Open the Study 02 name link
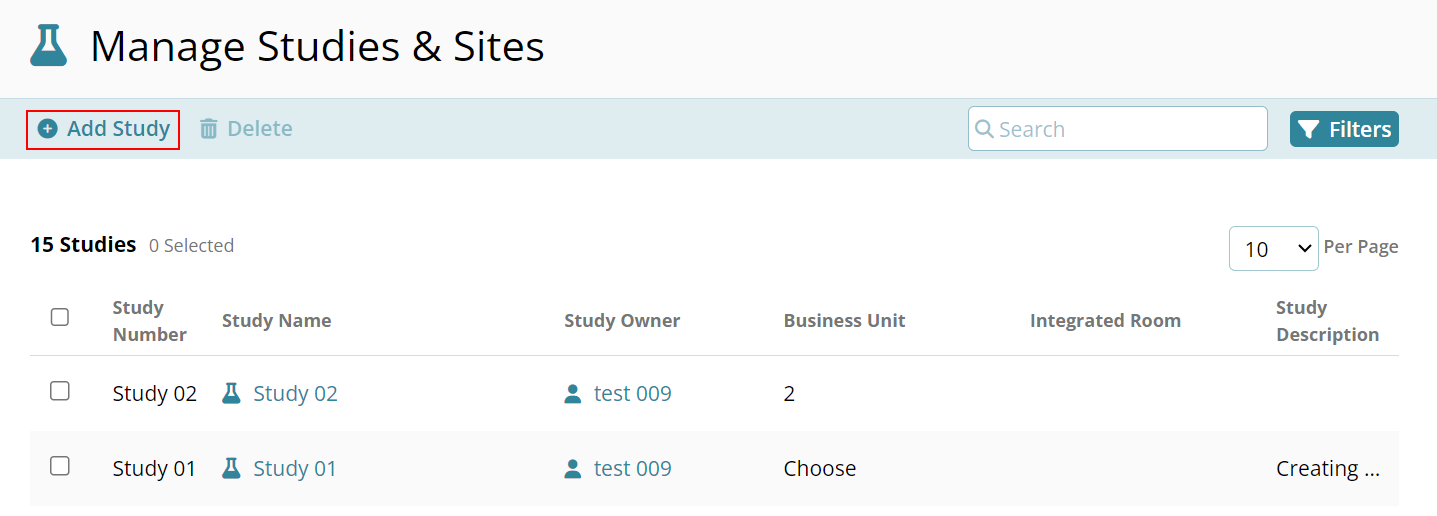This screenshot has height=516, width=1437. tap(295, 394)
